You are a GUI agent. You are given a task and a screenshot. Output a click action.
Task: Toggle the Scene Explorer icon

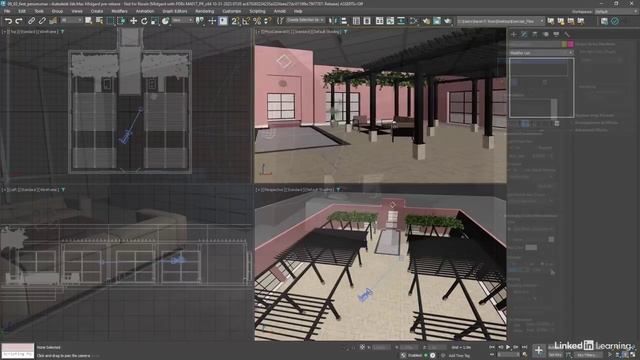(356, 20)
